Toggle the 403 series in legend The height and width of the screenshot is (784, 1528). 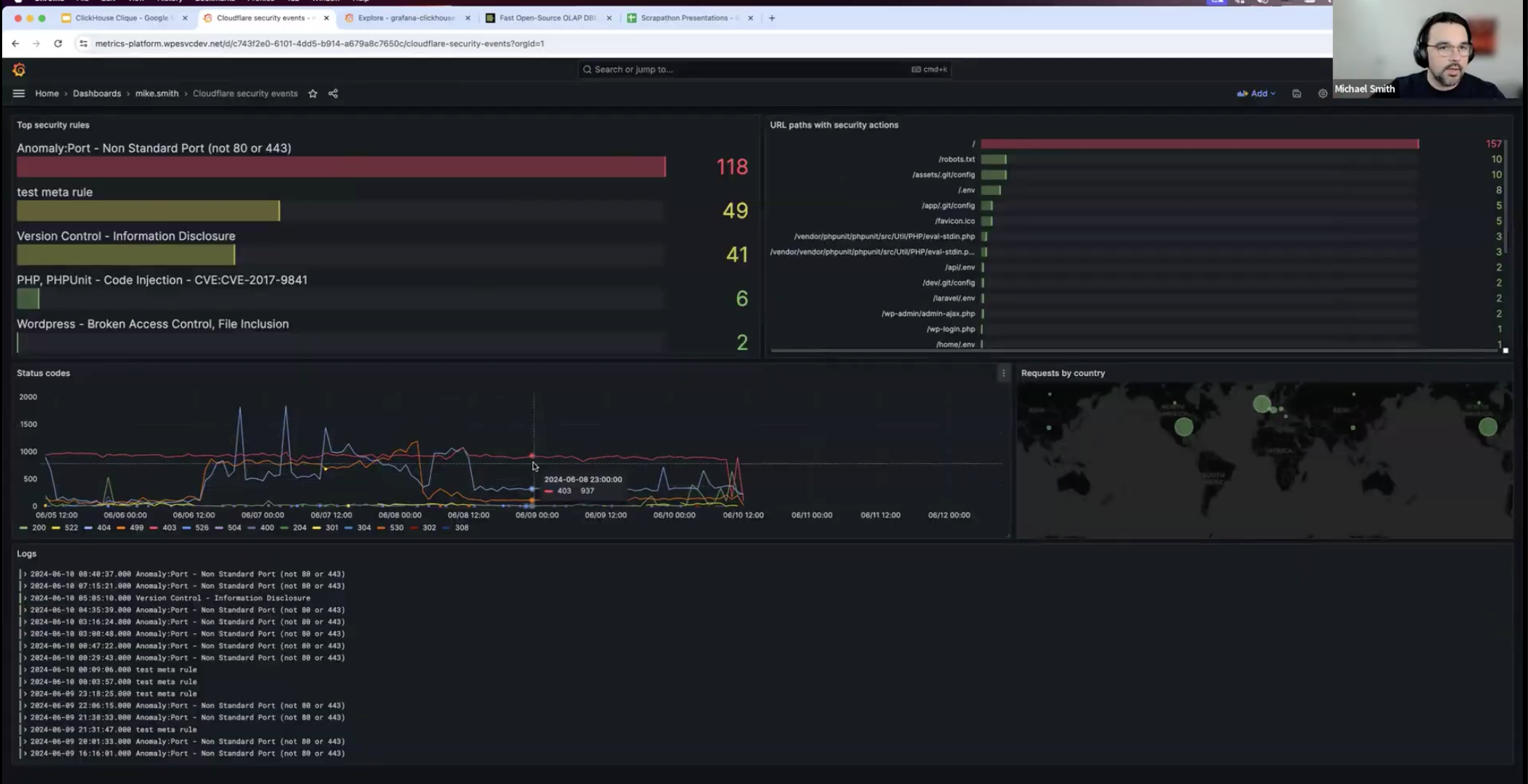tap(168, 527)
